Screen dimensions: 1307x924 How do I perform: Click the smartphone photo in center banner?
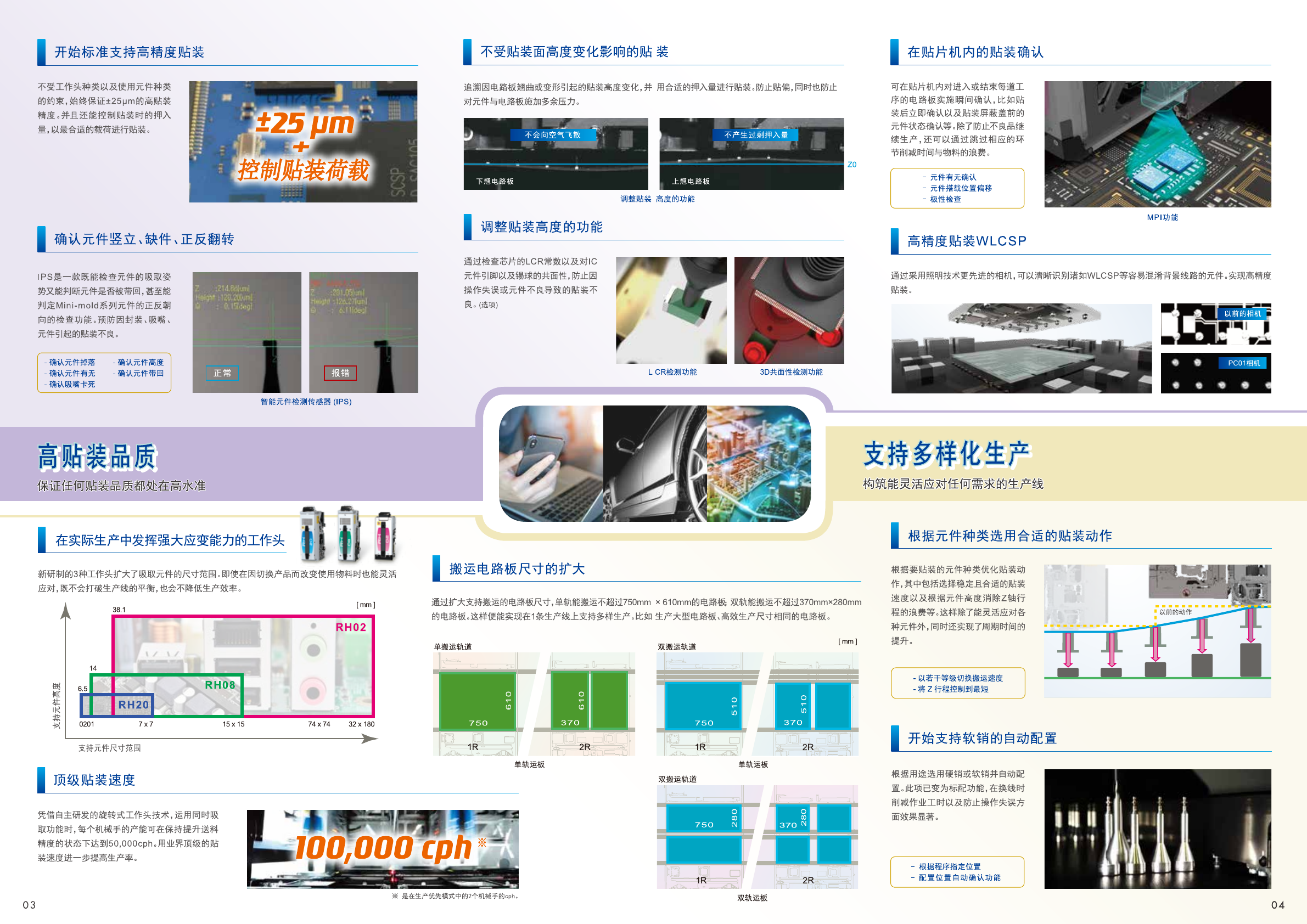(x=551, y=463)
